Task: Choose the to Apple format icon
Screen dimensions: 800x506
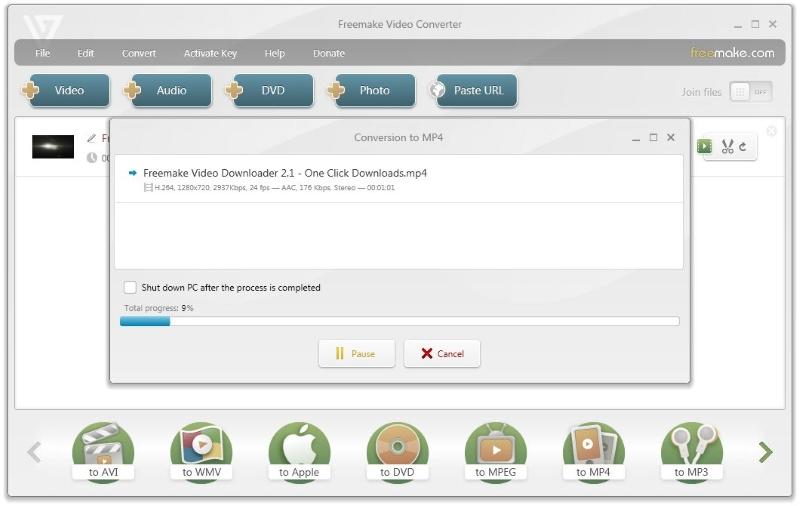Action: coord(299,451)
